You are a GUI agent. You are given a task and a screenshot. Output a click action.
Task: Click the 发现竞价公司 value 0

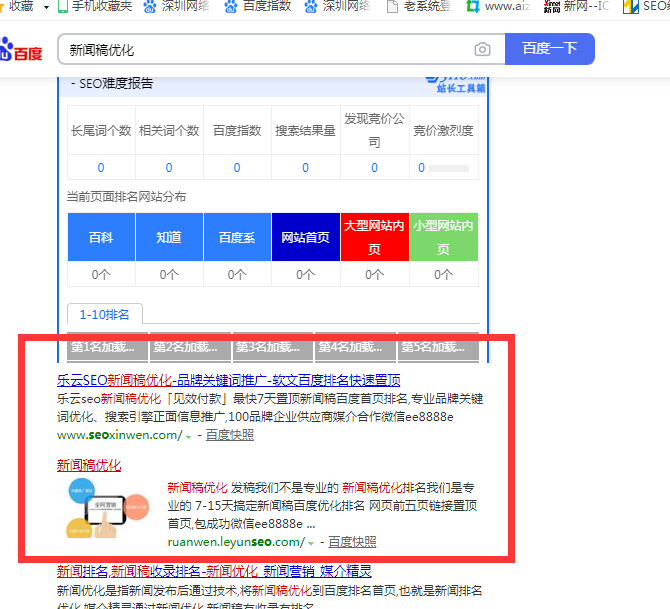(374, 168)
